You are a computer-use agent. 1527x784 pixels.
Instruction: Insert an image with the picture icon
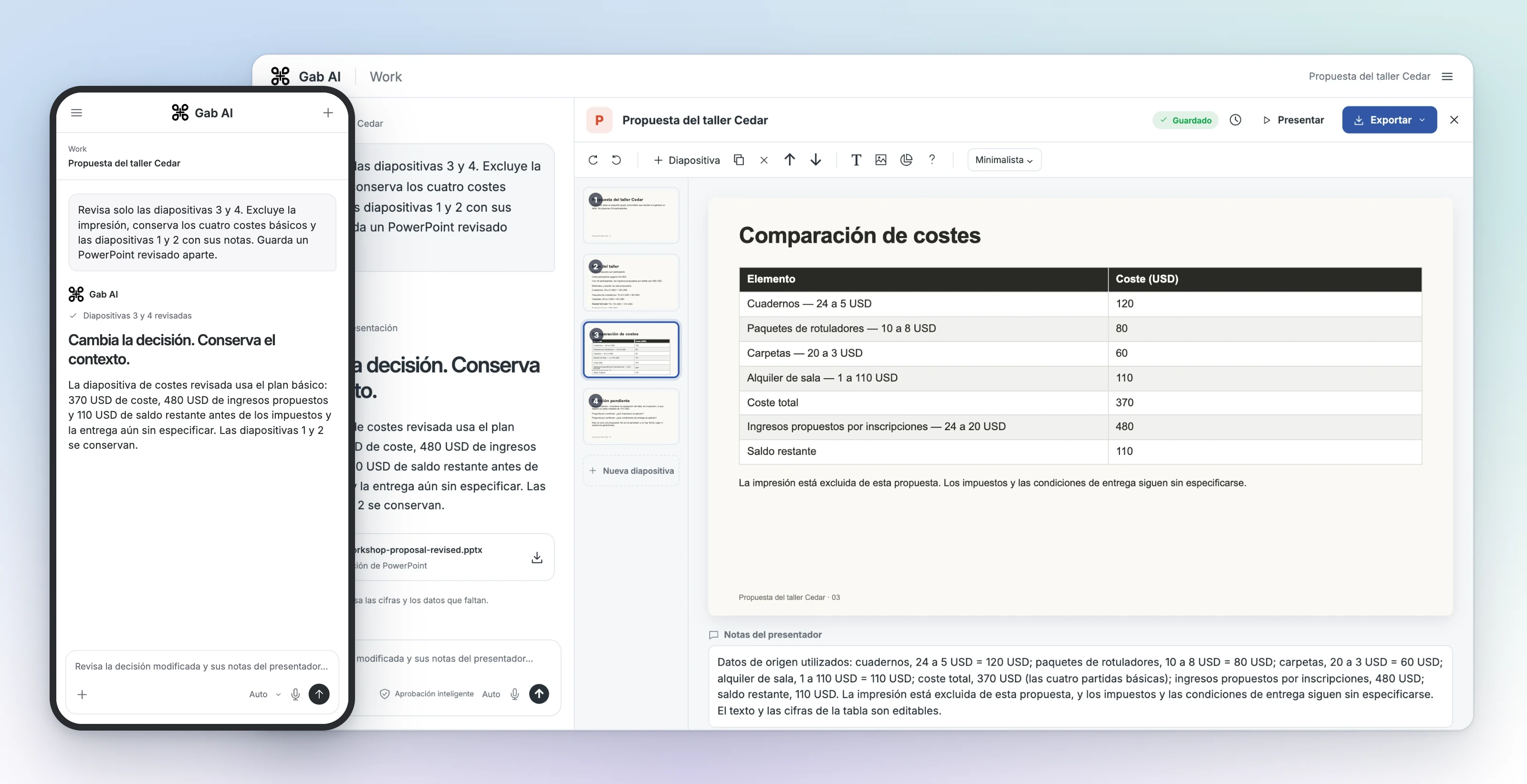click(x=881, y=160)
